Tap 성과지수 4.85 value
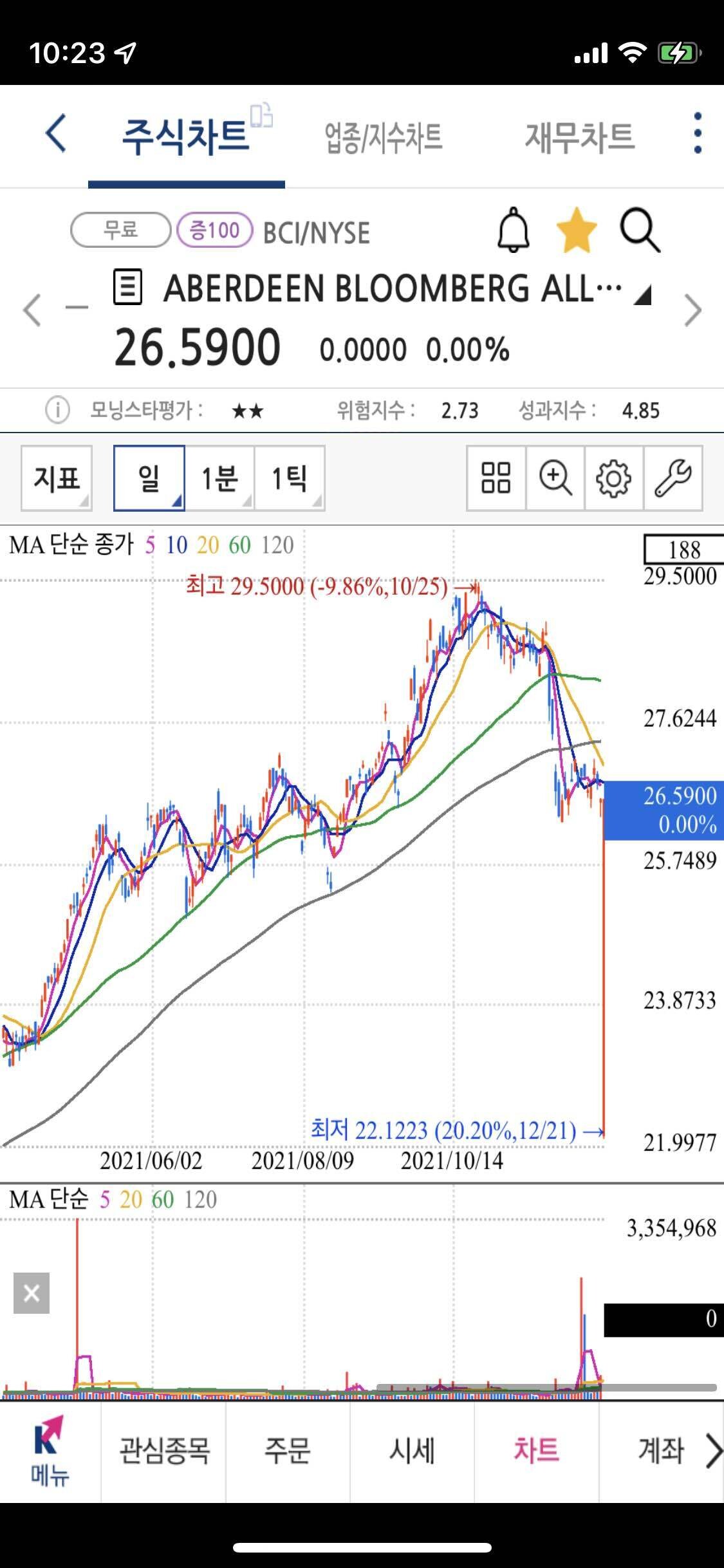 [x=640, y=411]
